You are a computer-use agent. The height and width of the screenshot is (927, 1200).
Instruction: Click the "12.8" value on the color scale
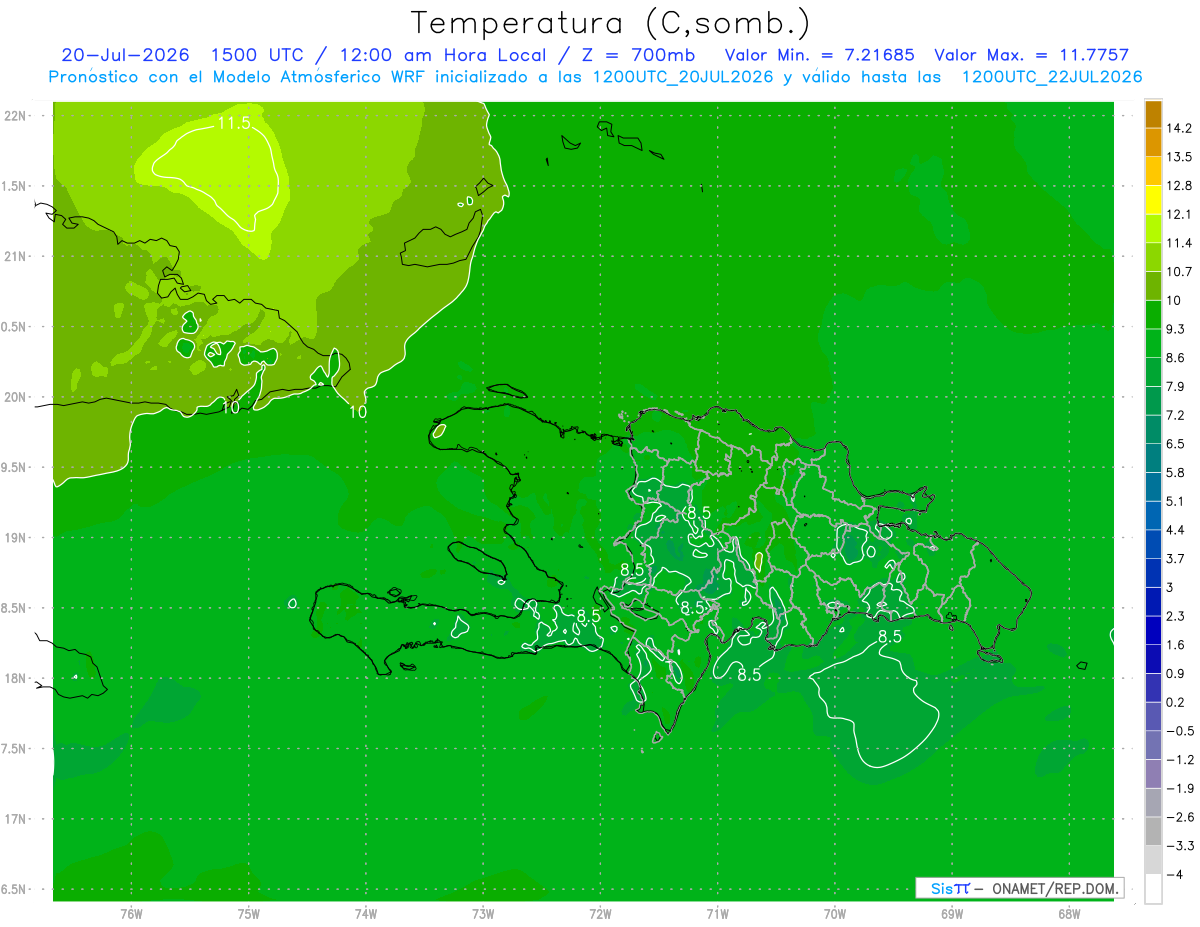coord(1178,185)
